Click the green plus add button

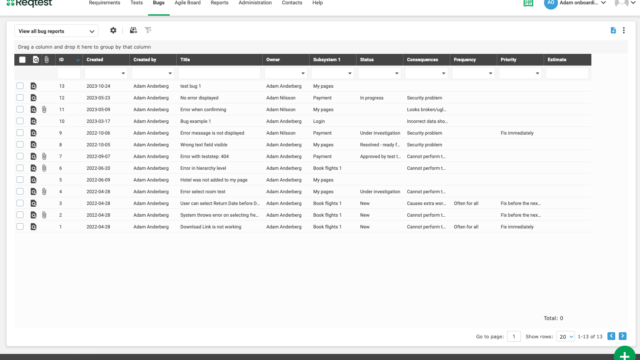pos(624,354)
